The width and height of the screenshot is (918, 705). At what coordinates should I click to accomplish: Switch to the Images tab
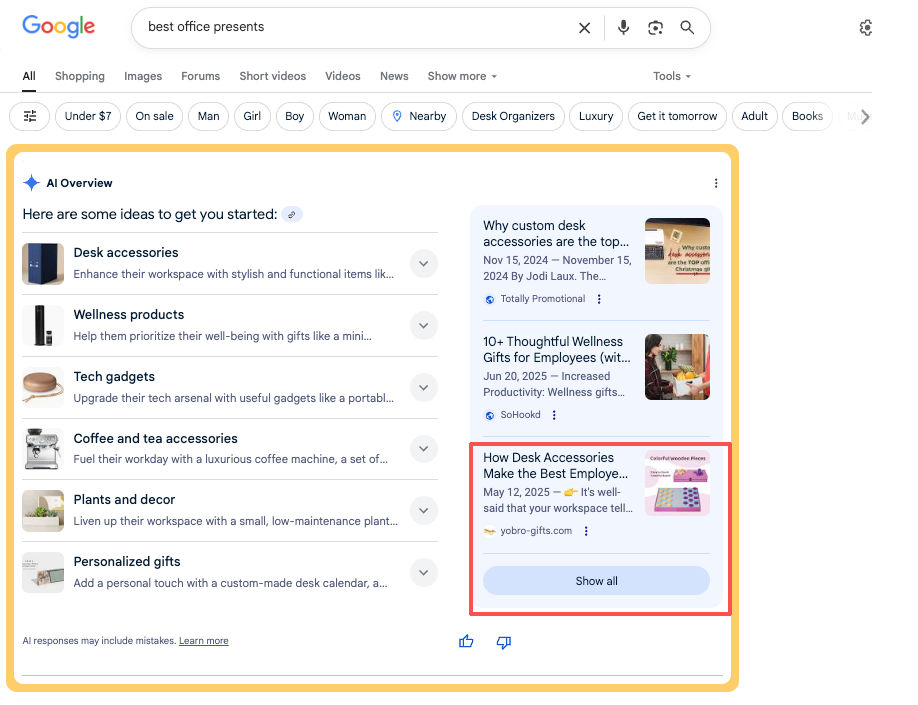click(143, 76)
